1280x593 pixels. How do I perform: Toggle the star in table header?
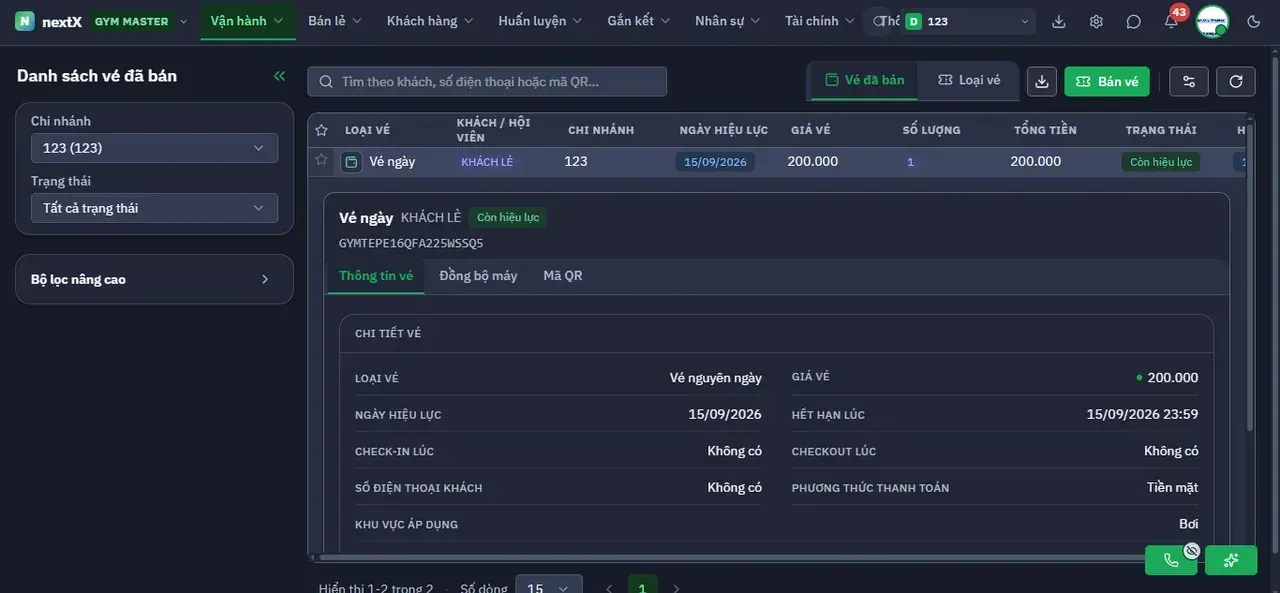321,130
